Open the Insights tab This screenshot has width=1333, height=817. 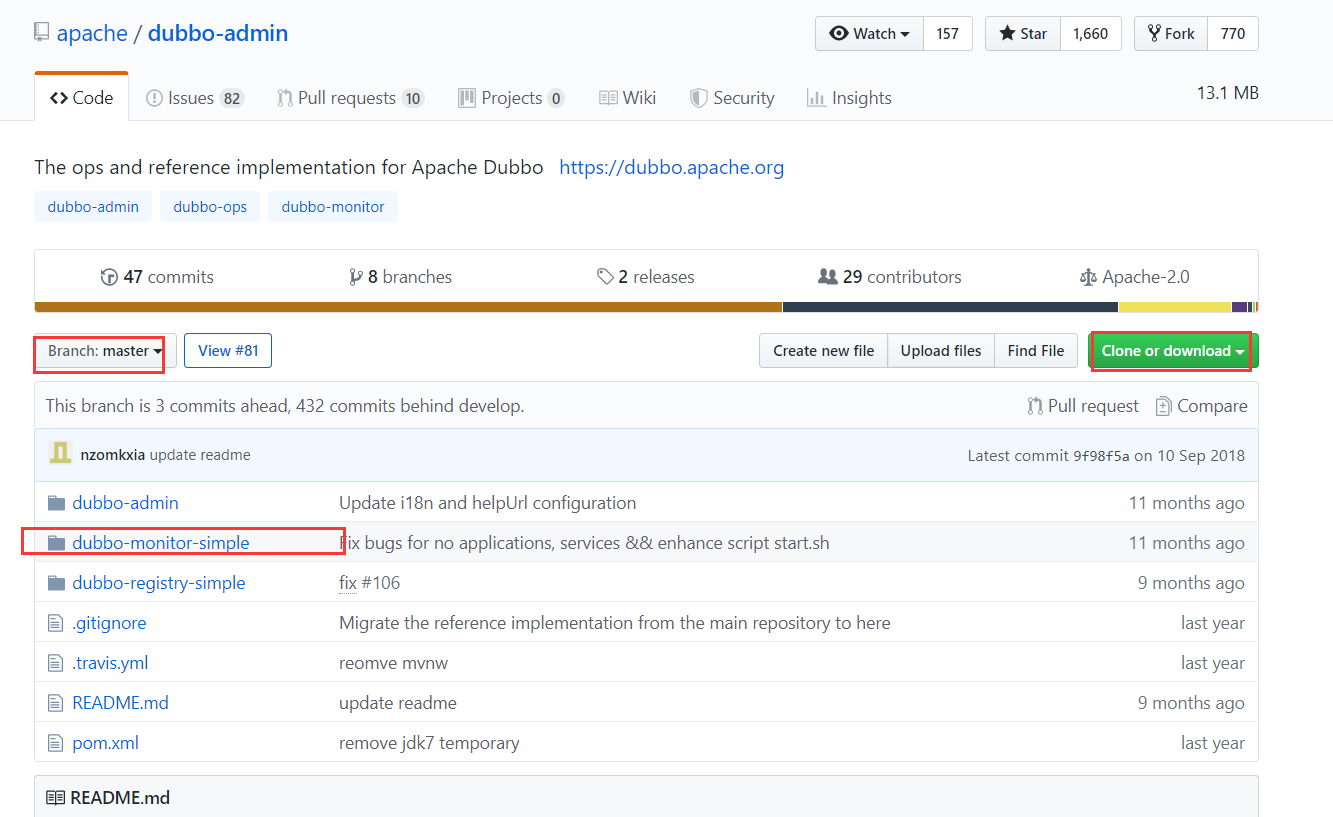[849, 98]
